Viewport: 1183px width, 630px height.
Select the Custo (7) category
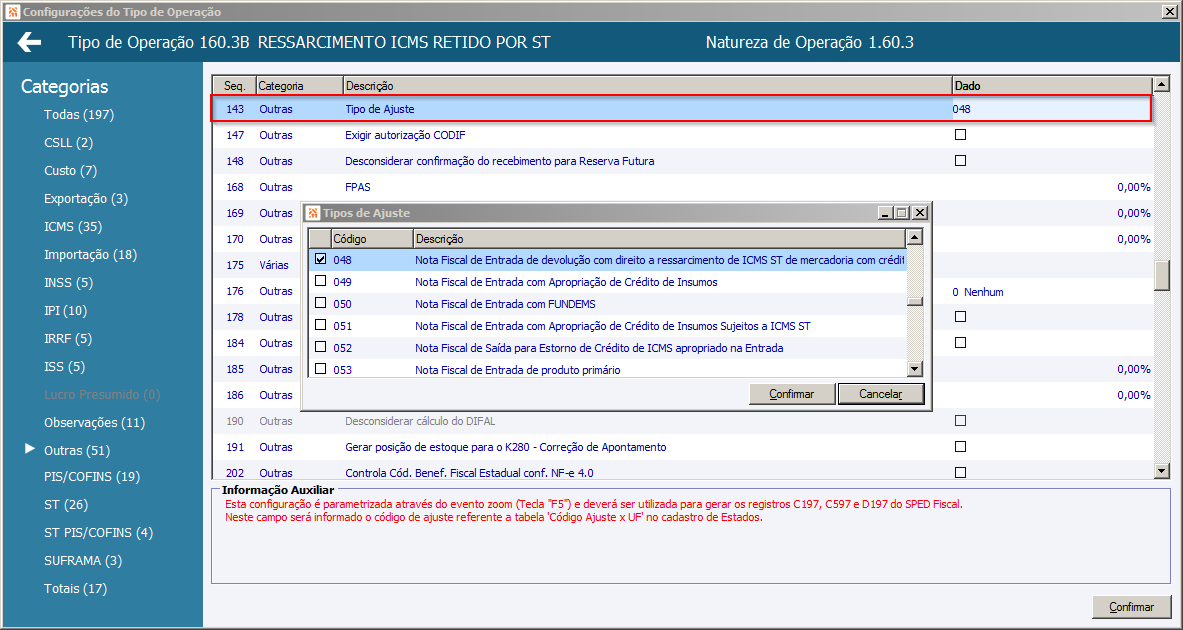click(x=71, y=171)
